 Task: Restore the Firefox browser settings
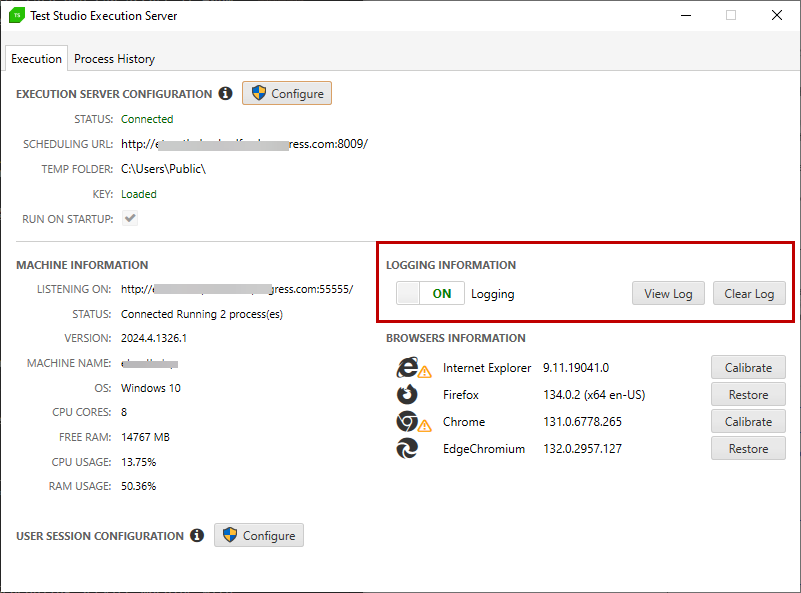748,395
